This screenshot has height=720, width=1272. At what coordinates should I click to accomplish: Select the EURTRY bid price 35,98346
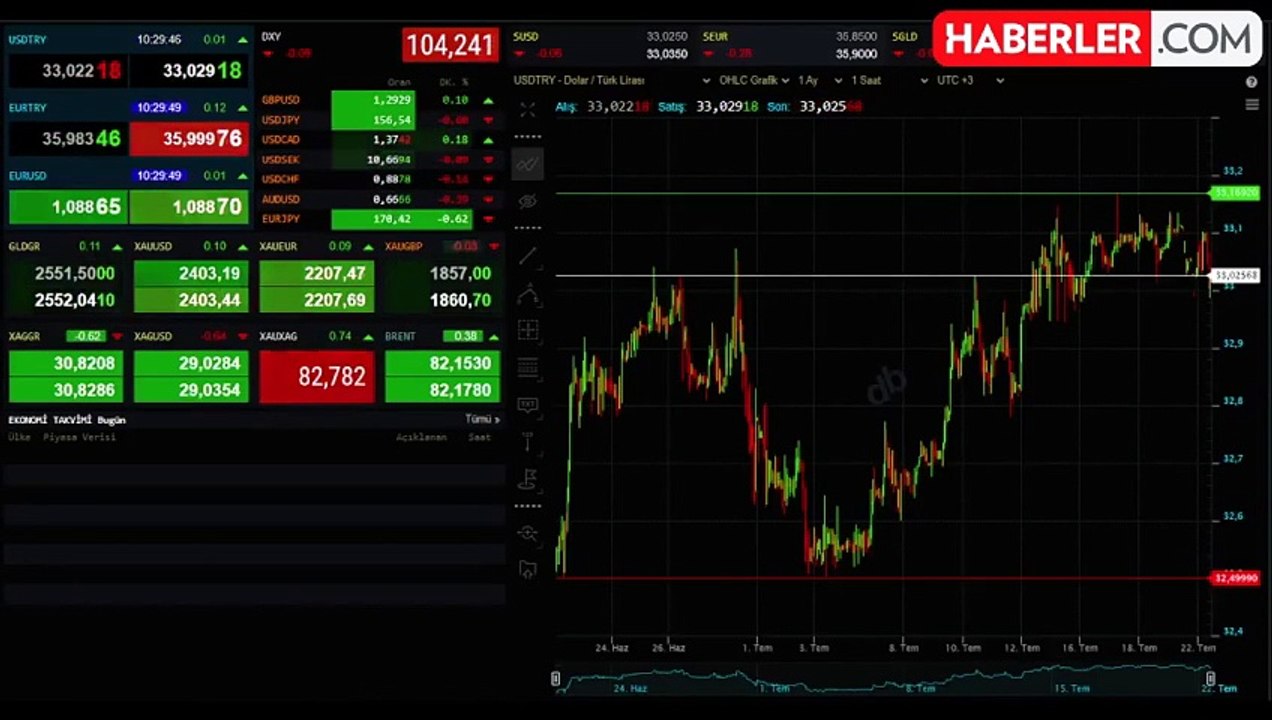[67, 139]
